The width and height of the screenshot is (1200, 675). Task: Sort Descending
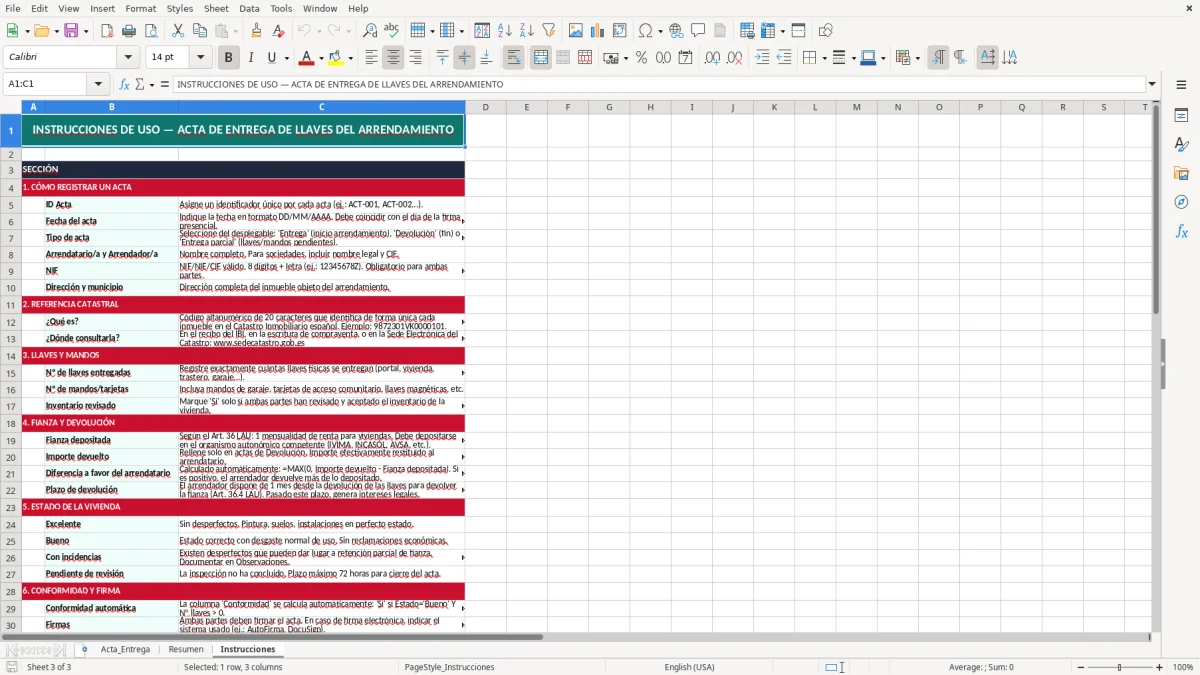[526, 31]
